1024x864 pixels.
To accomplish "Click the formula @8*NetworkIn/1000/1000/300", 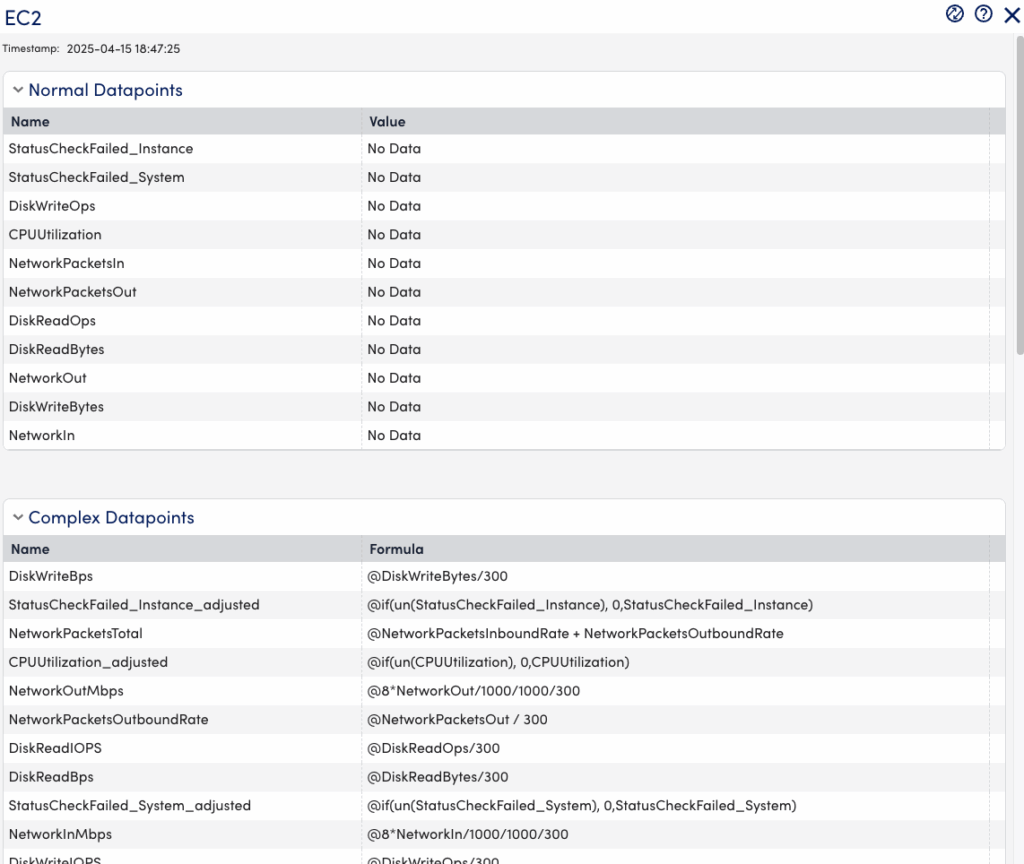I will pos(468,835).
